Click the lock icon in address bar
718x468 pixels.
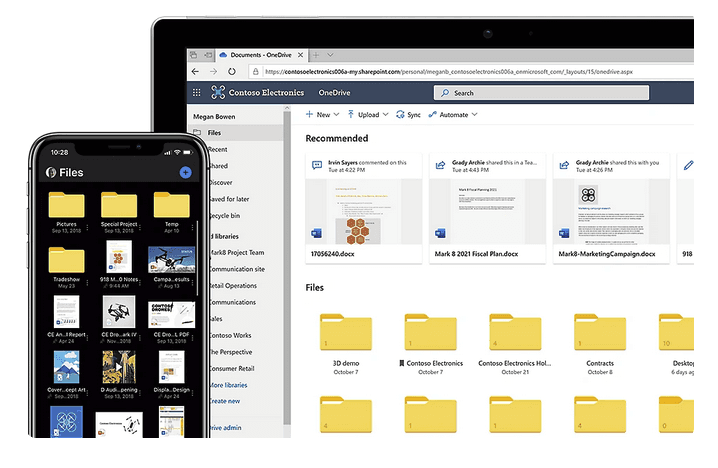pyautogui.click(x=256, y=71)
